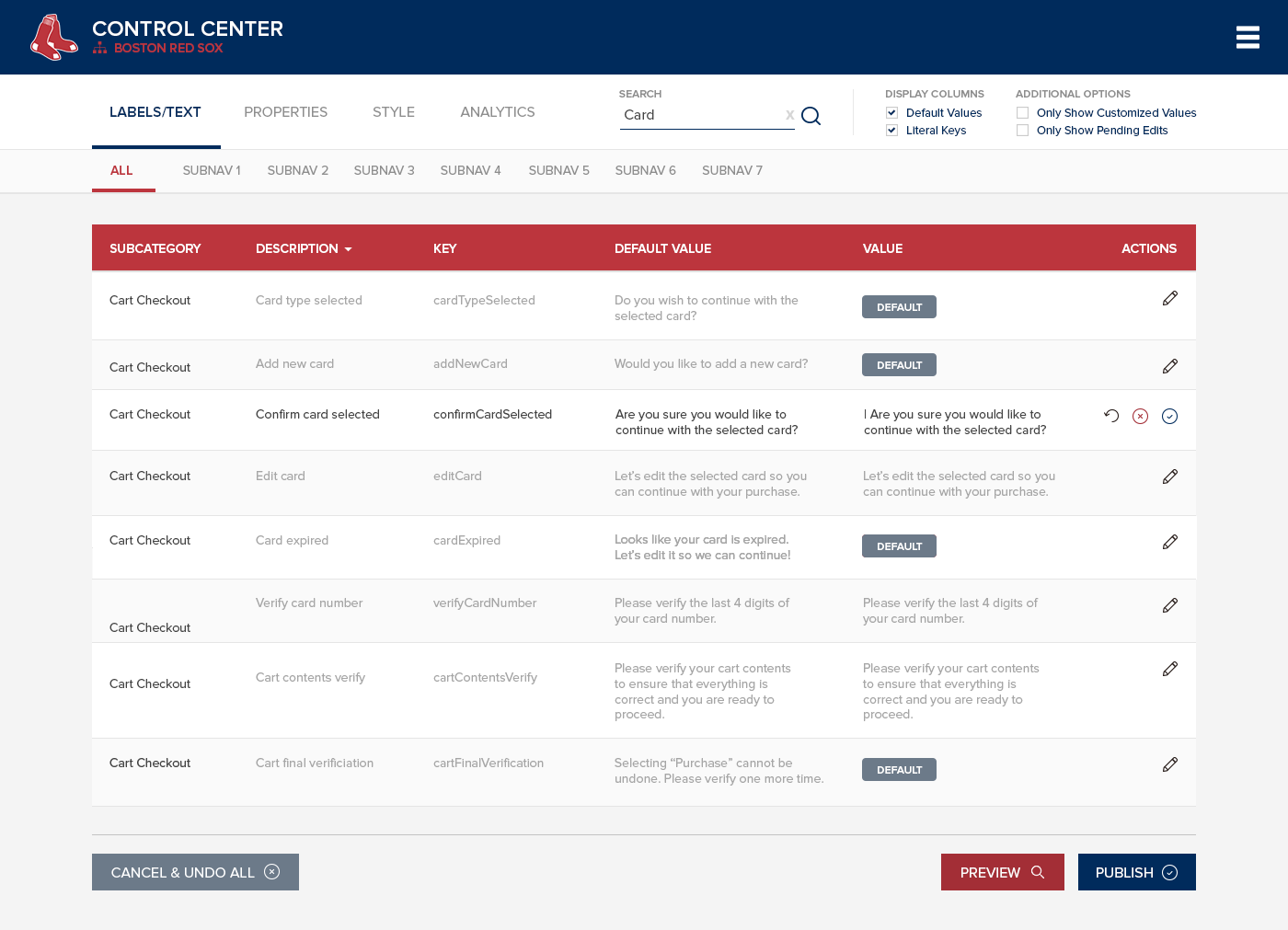
Task: Cancel edit with red X circle icon
Action: pyautogui.click(x=1141, y=416)
